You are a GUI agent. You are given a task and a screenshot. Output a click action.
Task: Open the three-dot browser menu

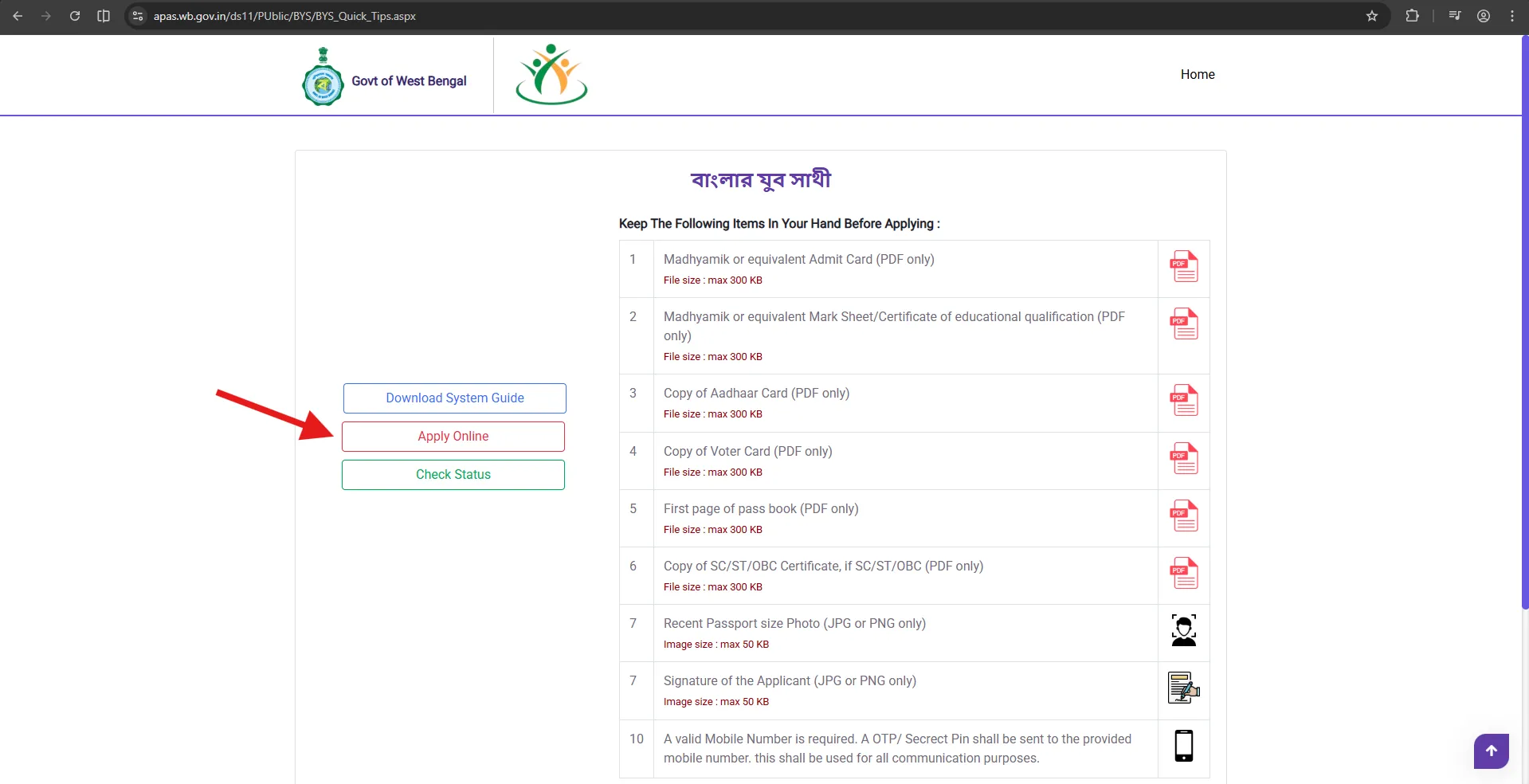pyautogui.click(x=1512, y=16)
